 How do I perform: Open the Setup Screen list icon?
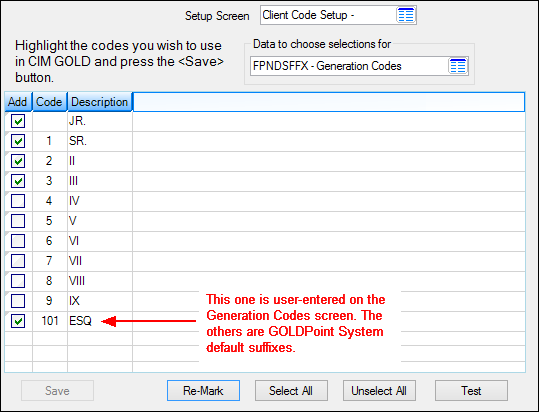point(406,15)
